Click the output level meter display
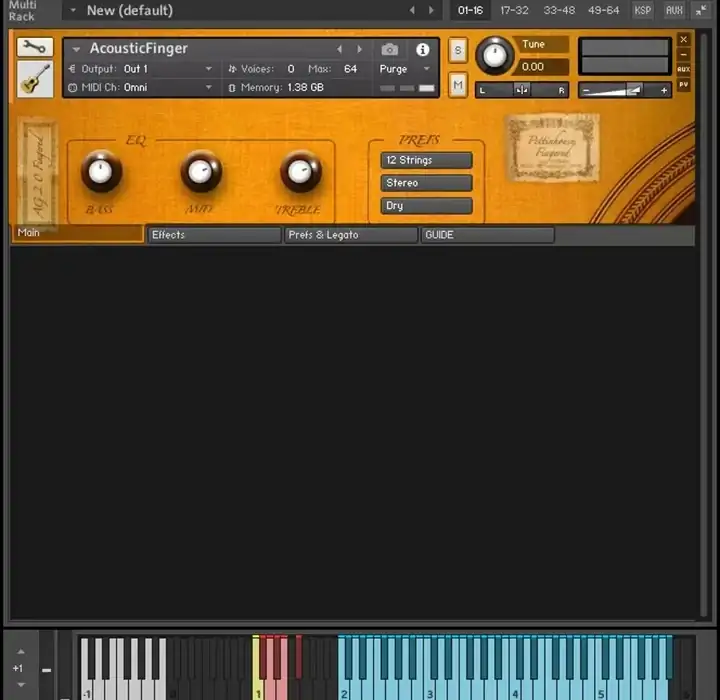Image resolution: width=720 pixels, height=700 pixels. click(x=624, y=56)
